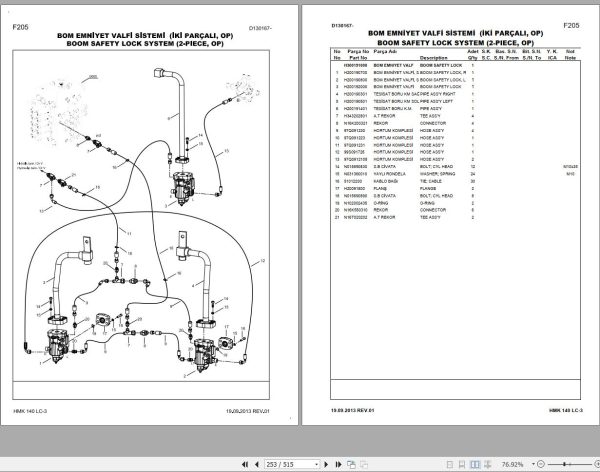Click the Part No column header
The height and width of the screenshot is (472, 600).
[x=358, y=58]
